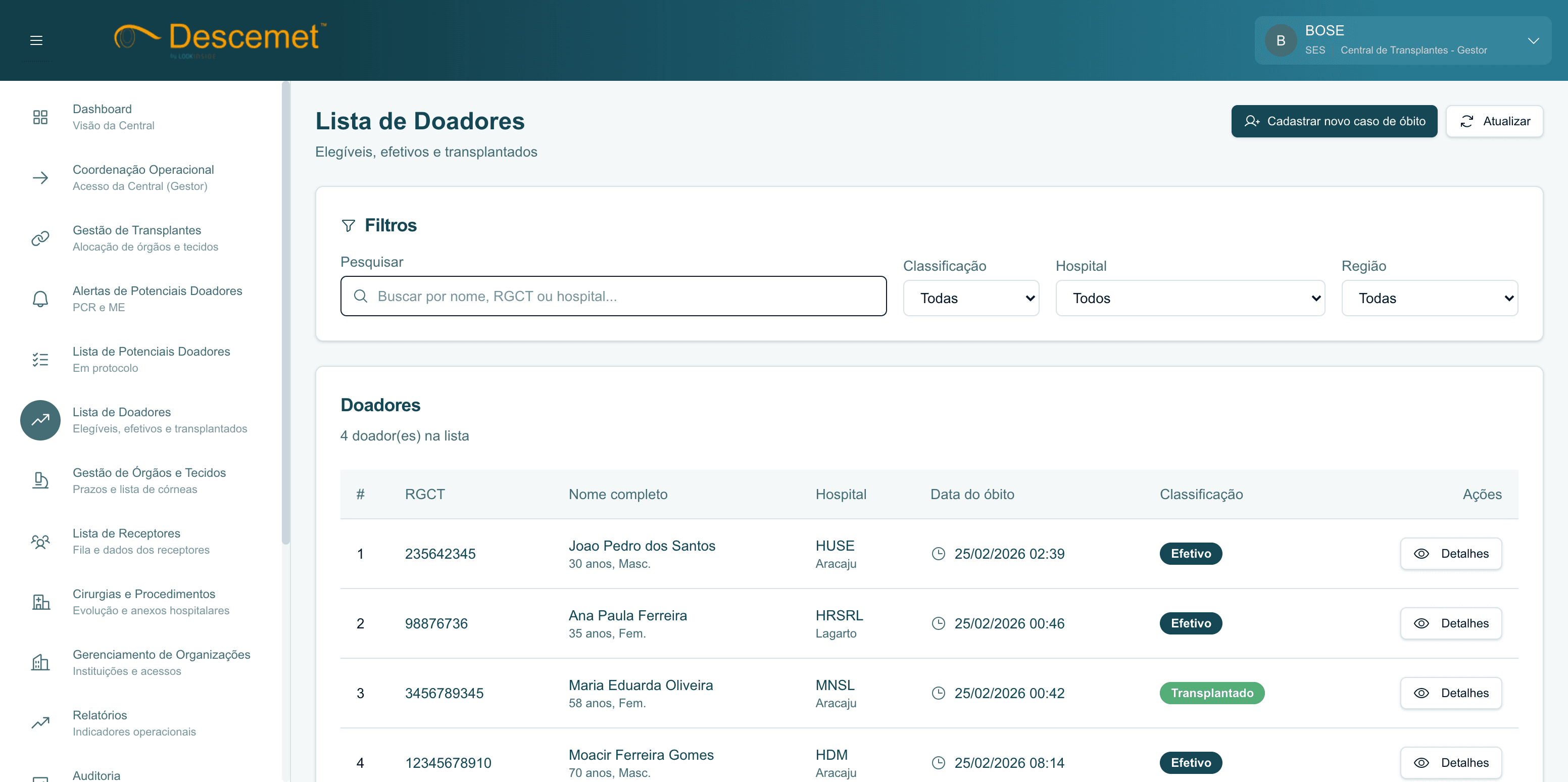Click the Gestão de Transplantes link icon

click(40, 238)
